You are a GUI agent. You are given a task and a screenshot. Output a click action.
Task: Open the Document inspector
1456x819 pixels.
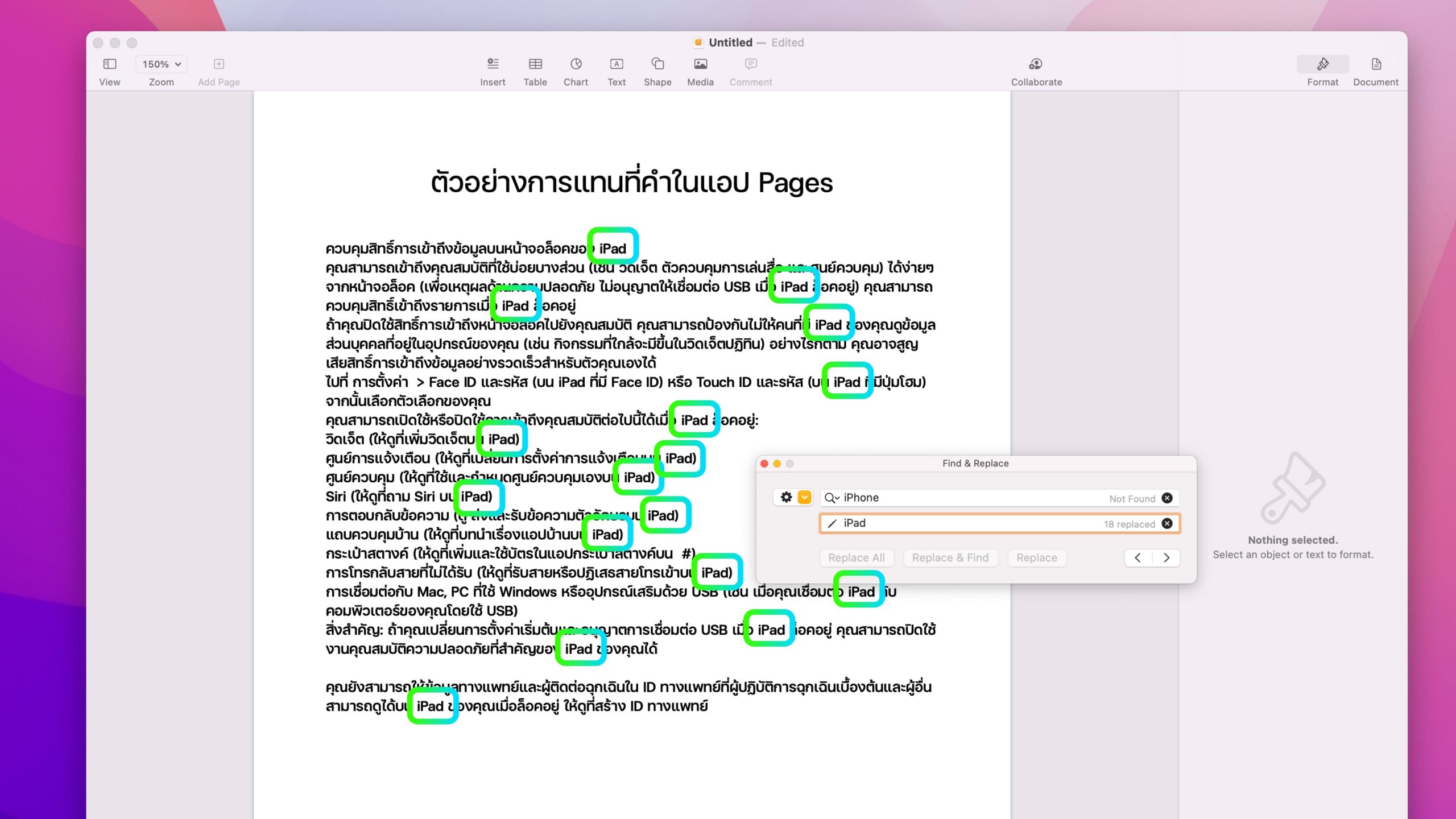coord(1375,64)
